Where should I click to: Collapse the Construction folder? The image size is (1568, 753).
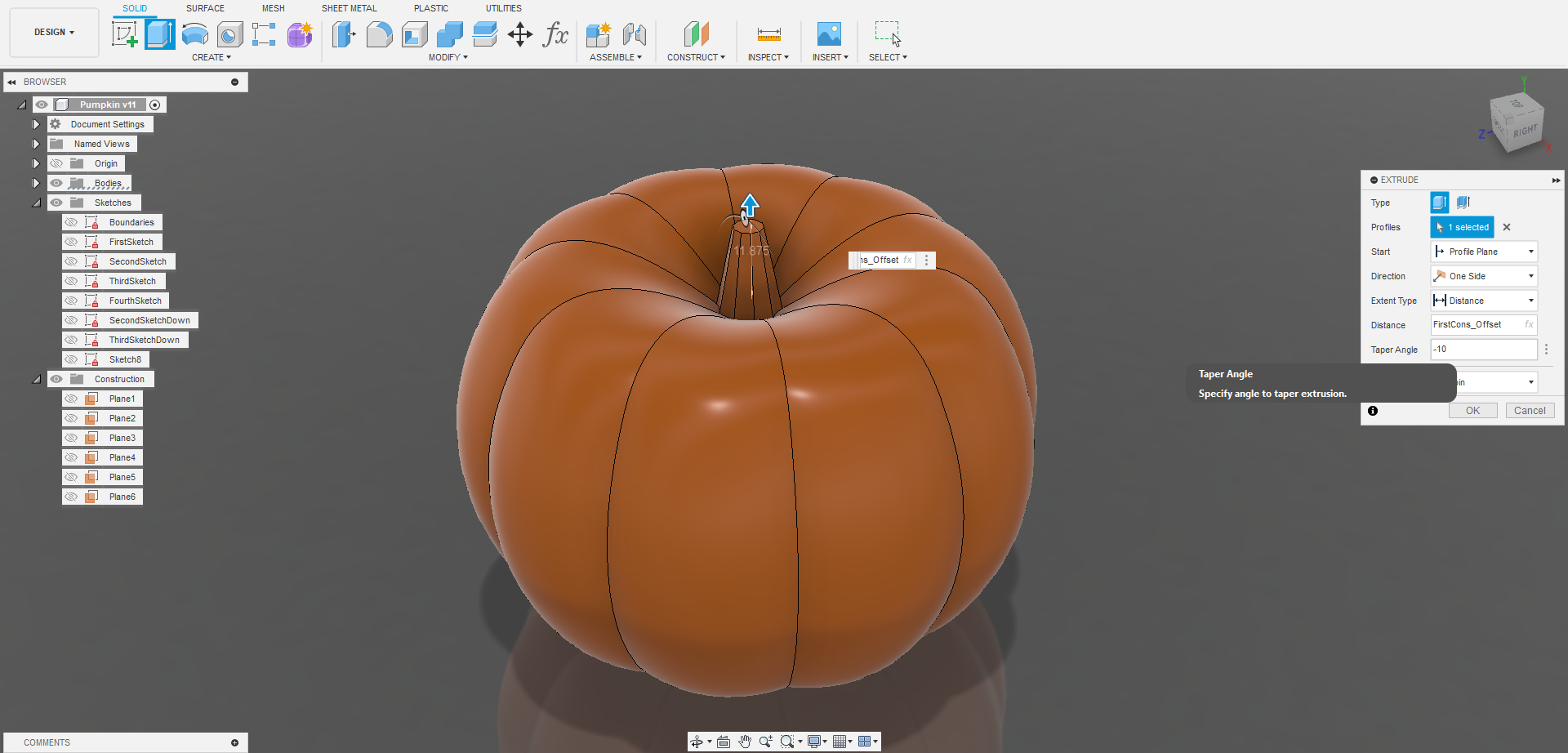tap(36, 379)
